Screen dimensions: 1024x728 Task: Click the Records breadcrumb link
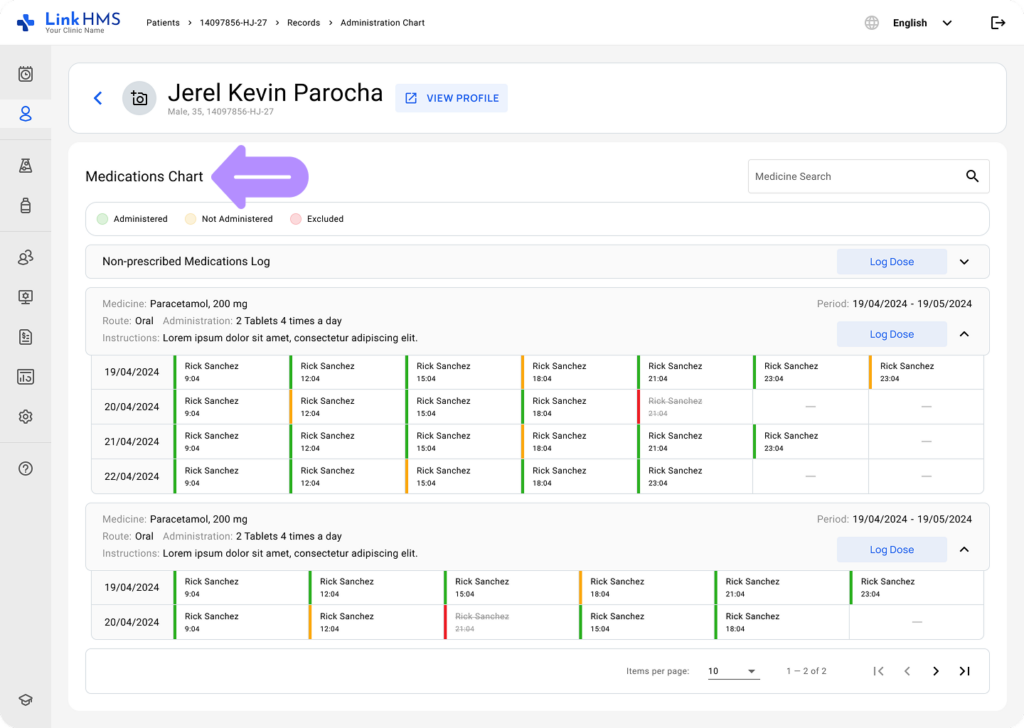tap(303, 23)
